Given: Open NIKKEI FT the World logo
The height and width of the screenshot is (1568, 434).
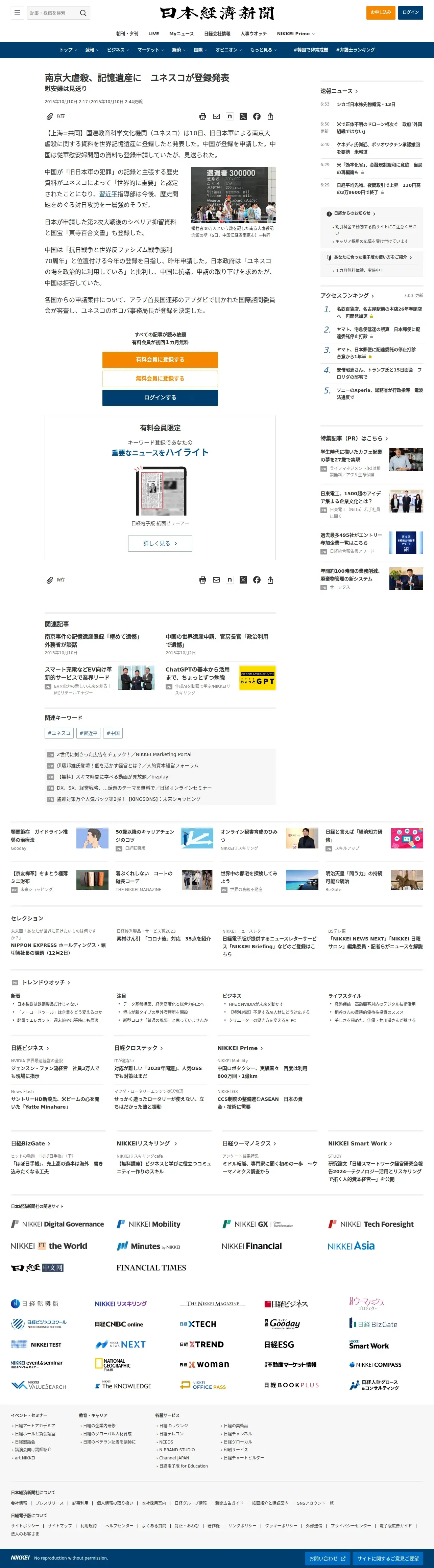Looking at the screenshot, I should click(x=49, y=1246).
